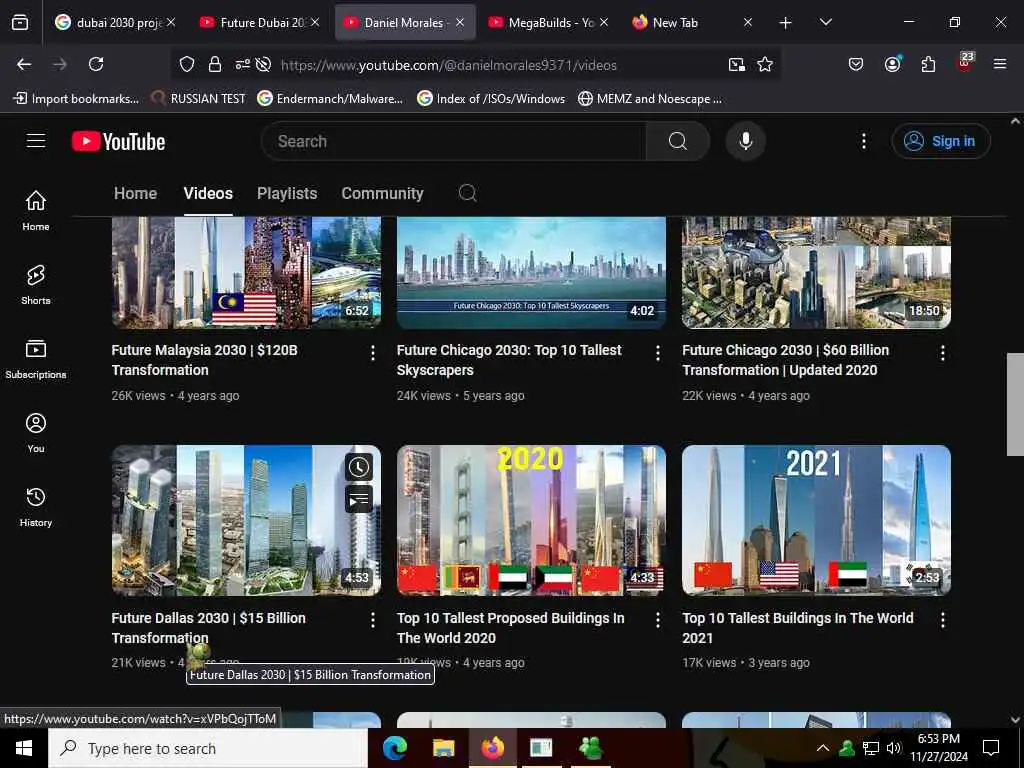Open the You sidebar section
This screenshot has width=1024, height=768.
pos(36,432)
